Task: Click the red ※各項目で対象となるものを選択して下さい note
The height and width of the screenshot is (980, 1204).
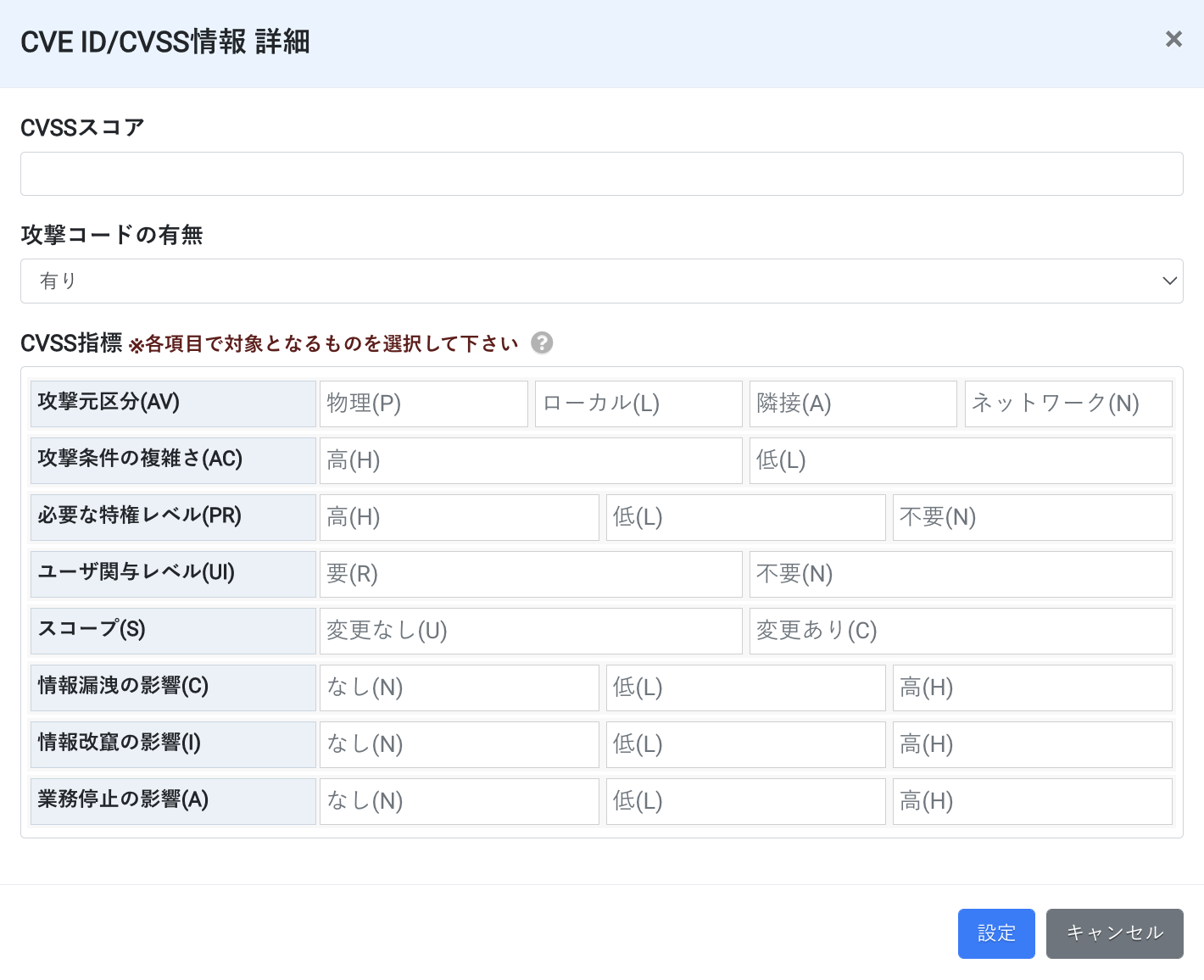Action: click(x=323, y=343)
